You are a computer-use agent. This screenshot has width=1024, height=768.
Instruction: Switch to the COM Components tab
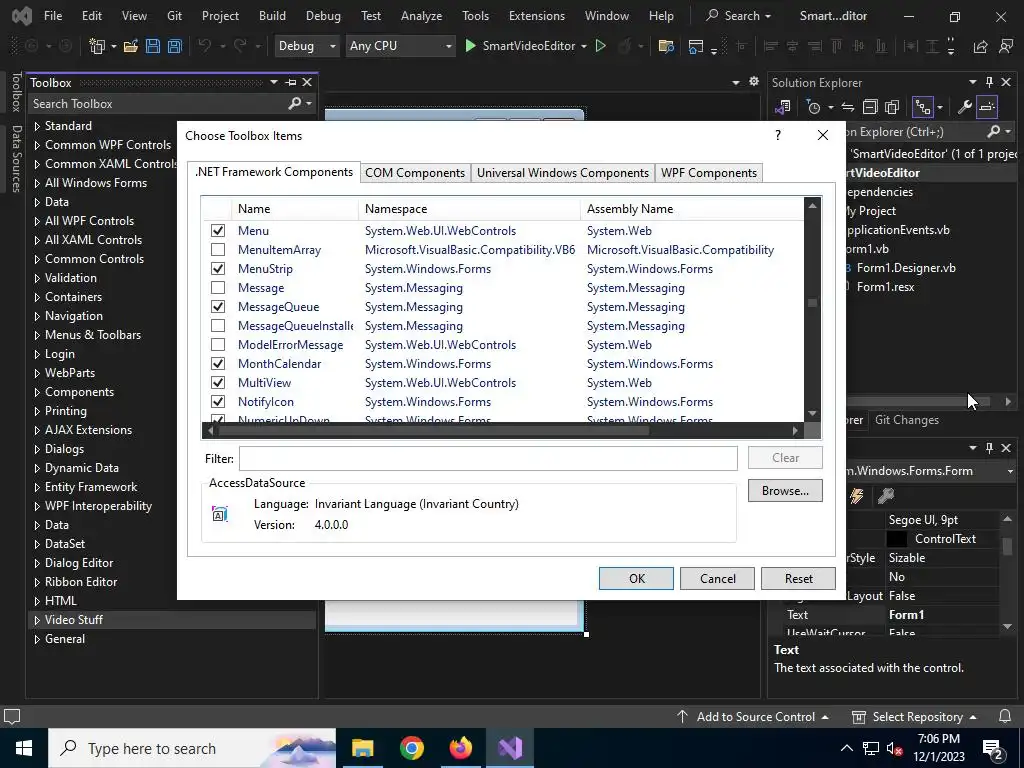coord(415,172)
